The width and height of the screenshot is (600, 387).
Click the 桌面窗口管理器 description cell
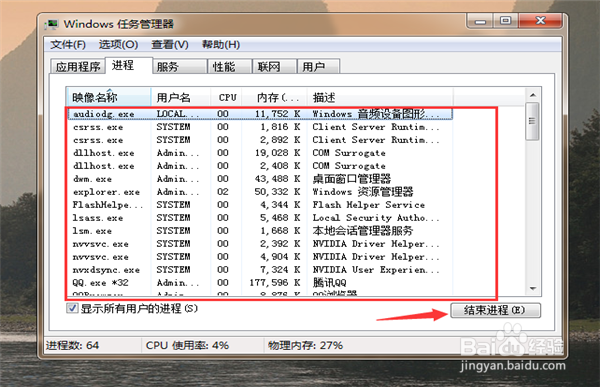tap(352, 179)
